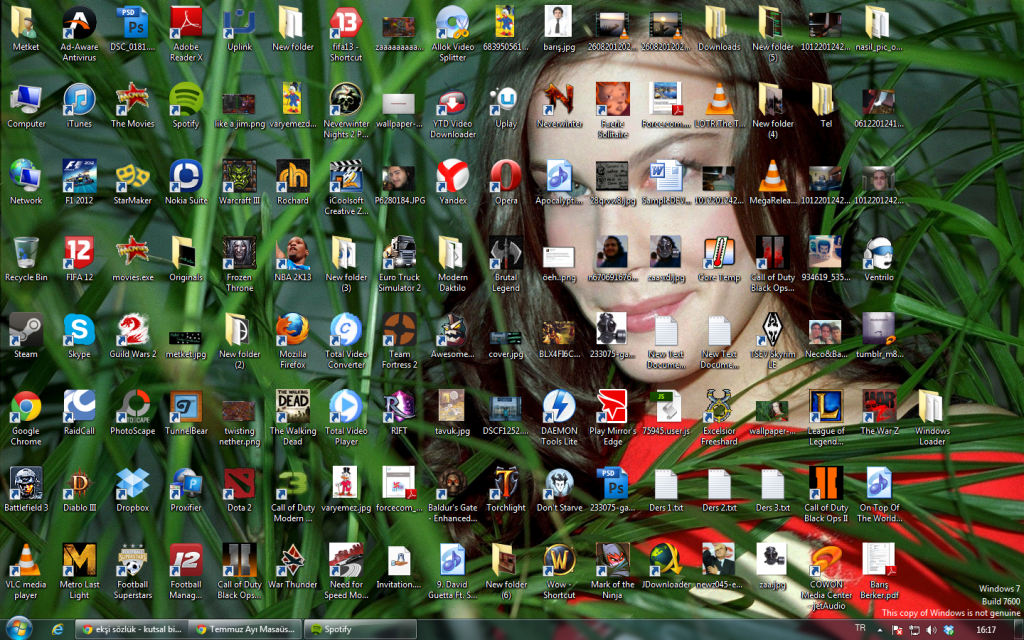
Task: Open The Walking Dead shortcut
Action: click(x=293, y=408)
